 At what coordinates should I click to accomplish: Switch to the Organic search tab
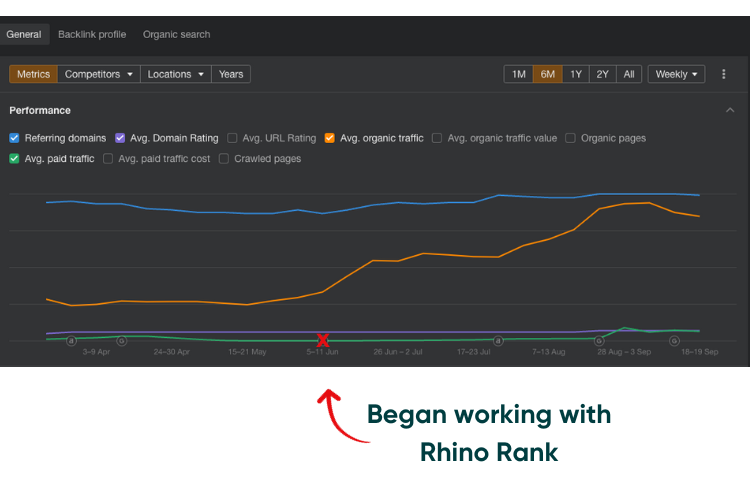[176, 34]
